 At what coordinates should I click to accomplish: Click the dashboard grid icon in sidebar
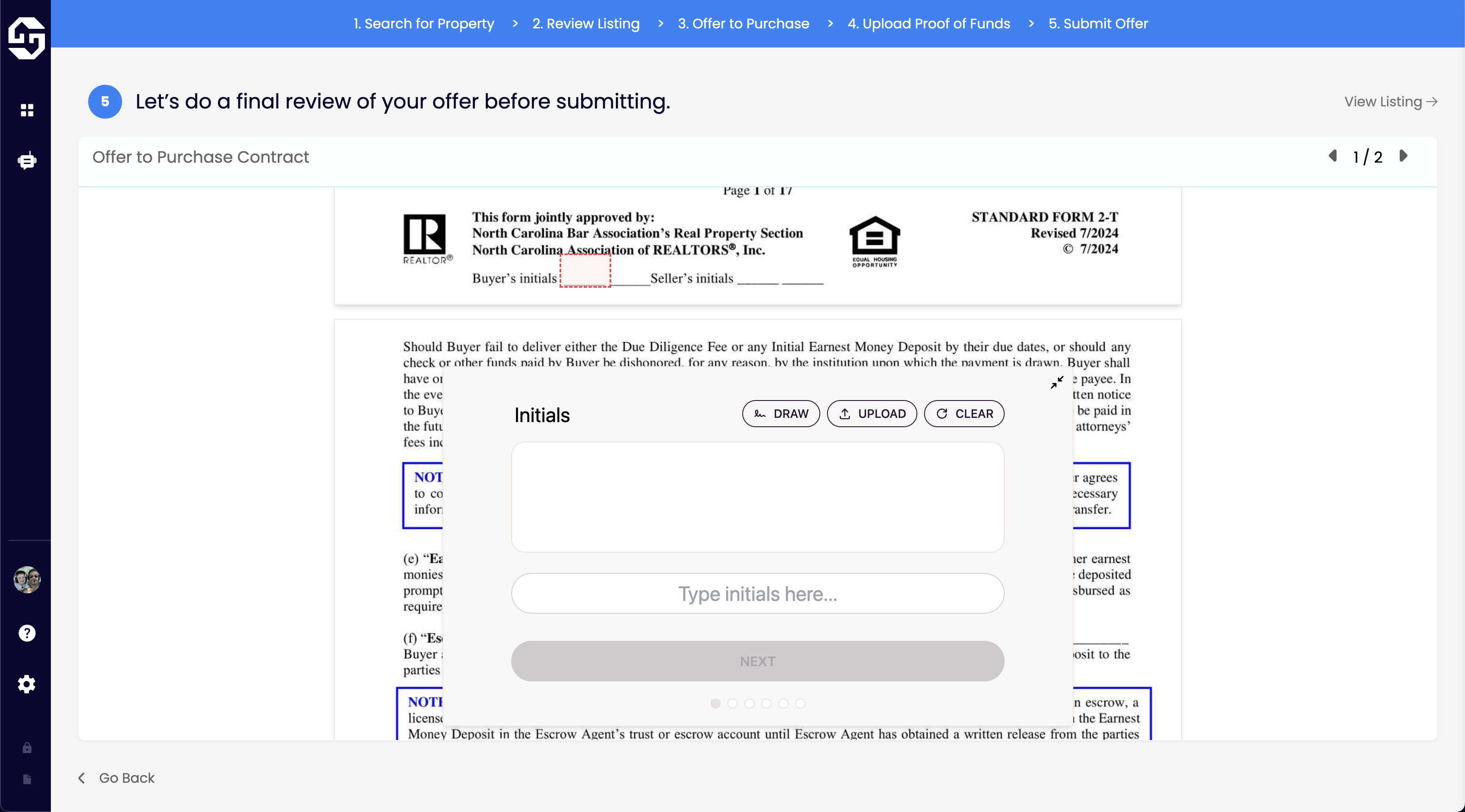[27, 110]
